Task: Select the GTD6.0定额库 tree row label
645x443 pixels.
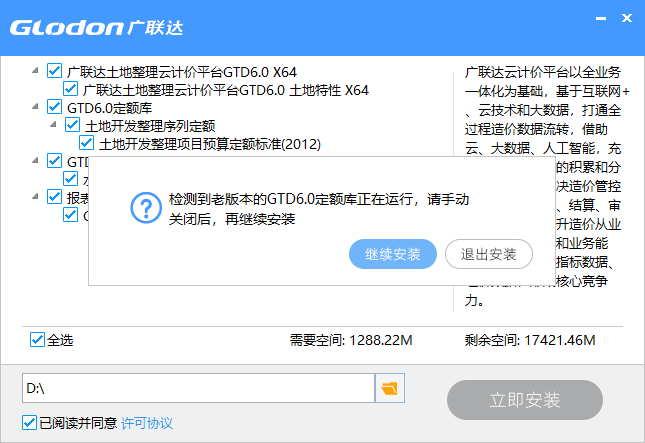Action: (109, 108)
